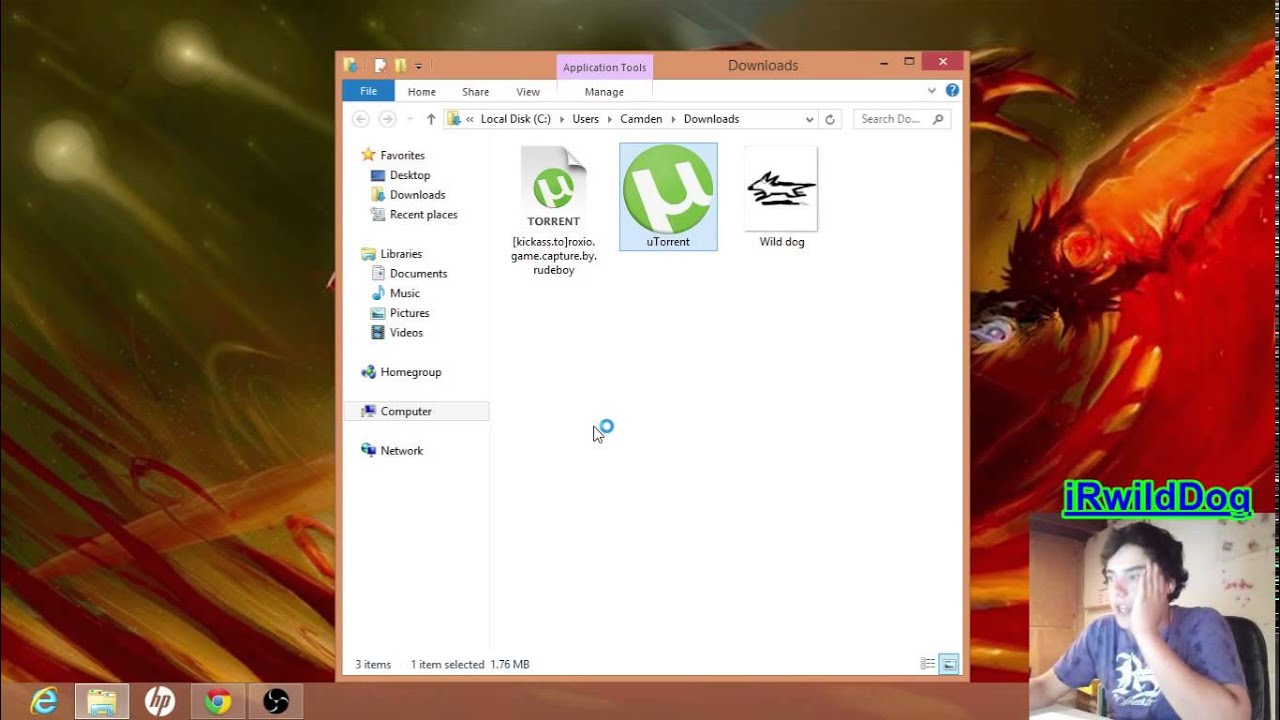This screenshot has width=1280, height=720.
Task: Click the '1.76 MB' size text
Action: 510,664
